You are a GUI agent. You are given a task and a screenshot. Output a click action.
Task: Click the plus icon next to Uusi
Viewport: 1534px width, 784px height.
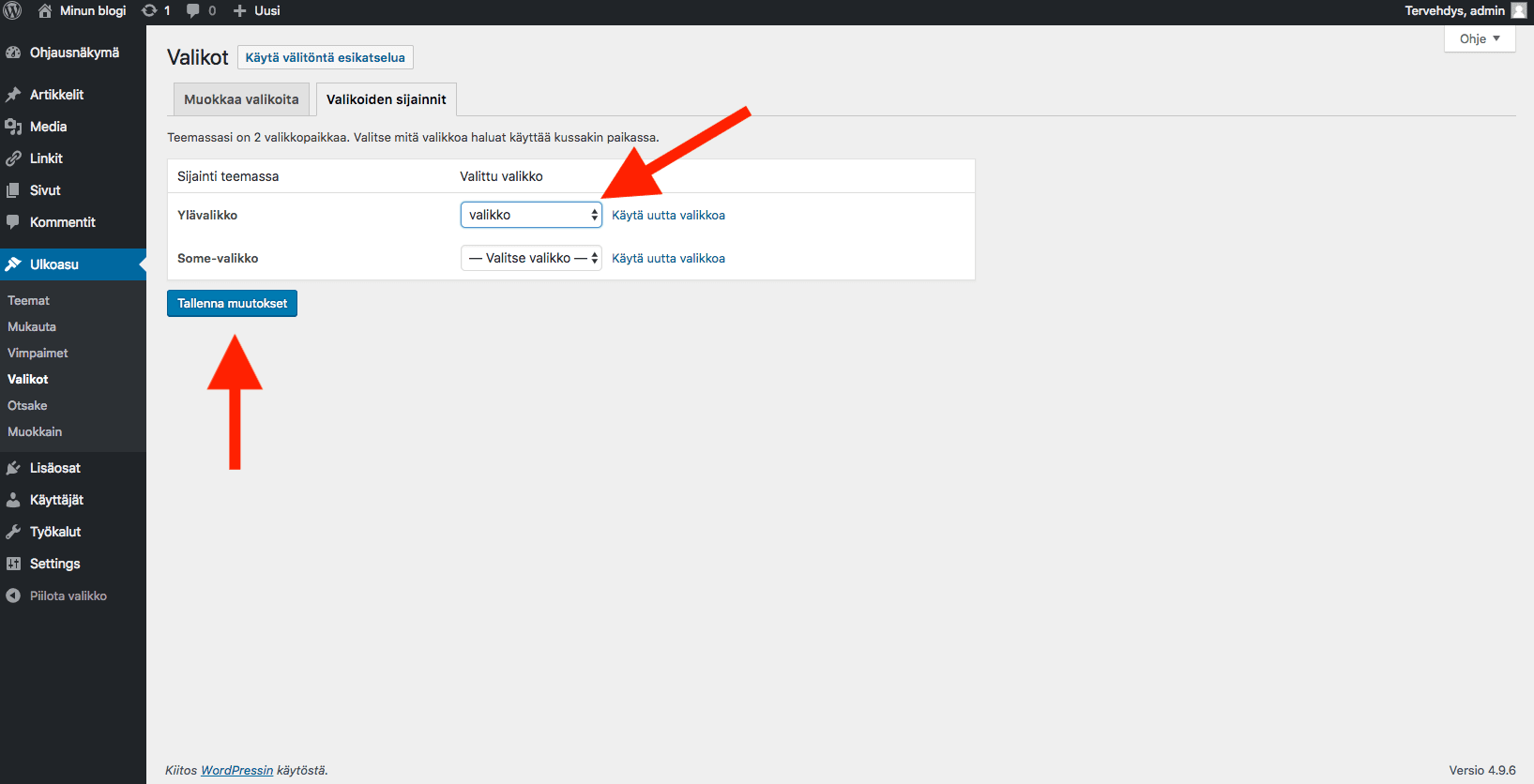[240, 10]
